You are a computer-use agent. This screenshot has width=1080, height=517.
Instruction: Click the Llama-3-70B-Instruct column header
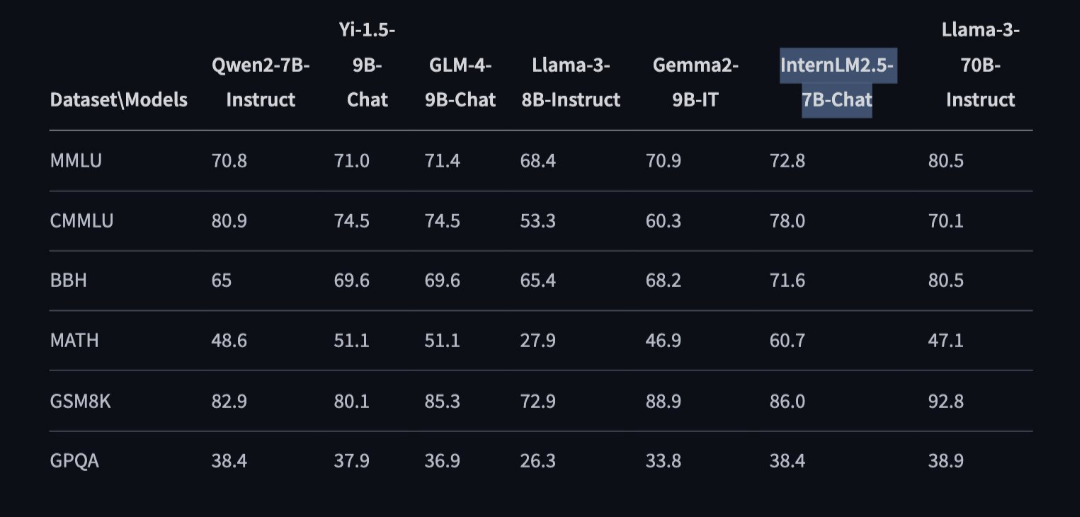pos(980,66)
